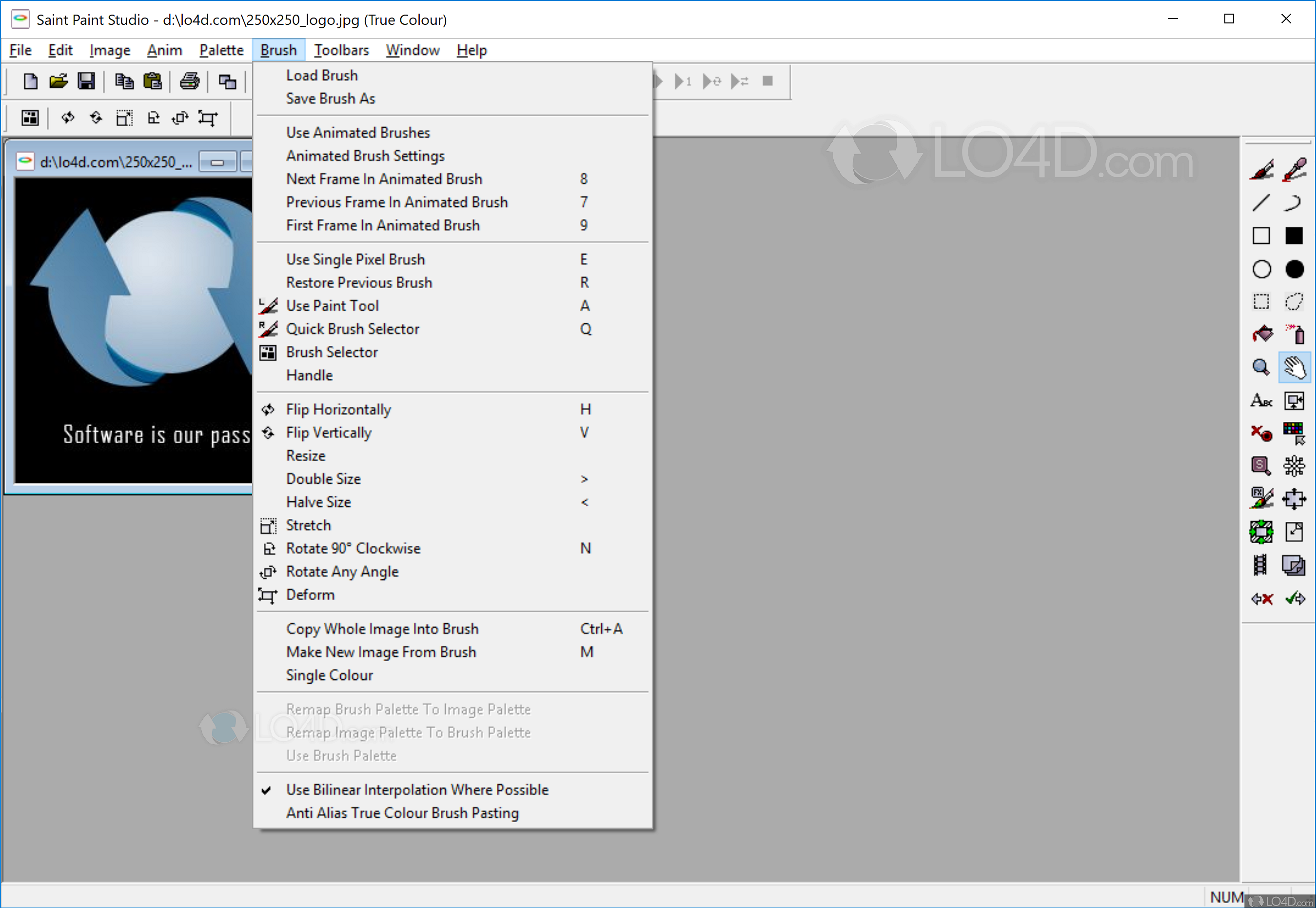The image size is (1316, 908).
Task: Choose Rotate 90° Clockwise from Brush menu
Action: [353, 548]
